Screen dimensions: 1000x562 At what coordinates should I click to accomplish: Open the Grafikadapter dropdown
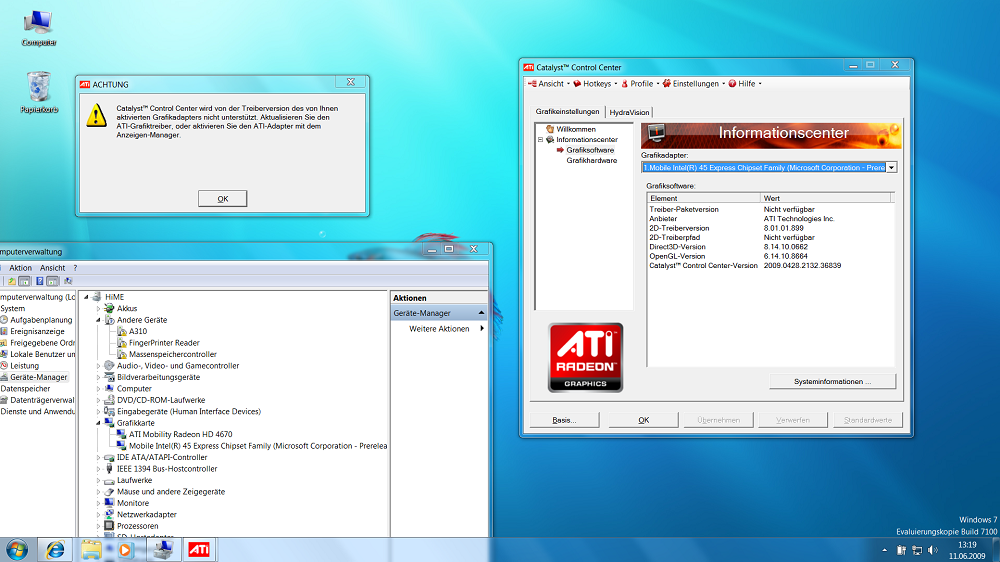point(892,168)
